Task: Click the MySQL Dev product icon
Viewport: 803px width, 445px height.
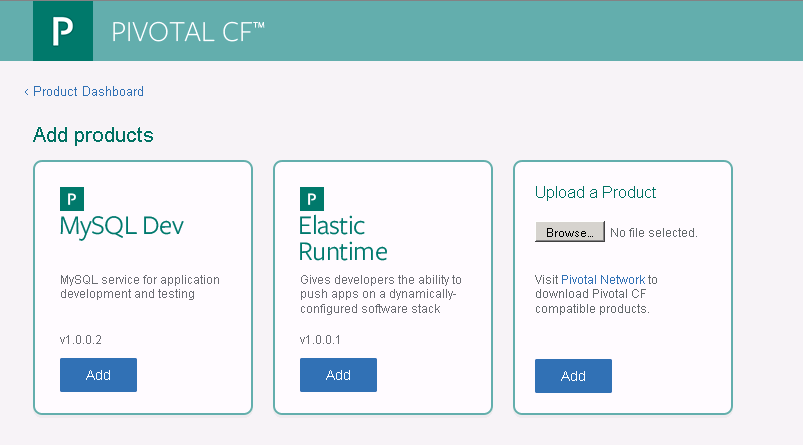Action: (x=71, y=198)
